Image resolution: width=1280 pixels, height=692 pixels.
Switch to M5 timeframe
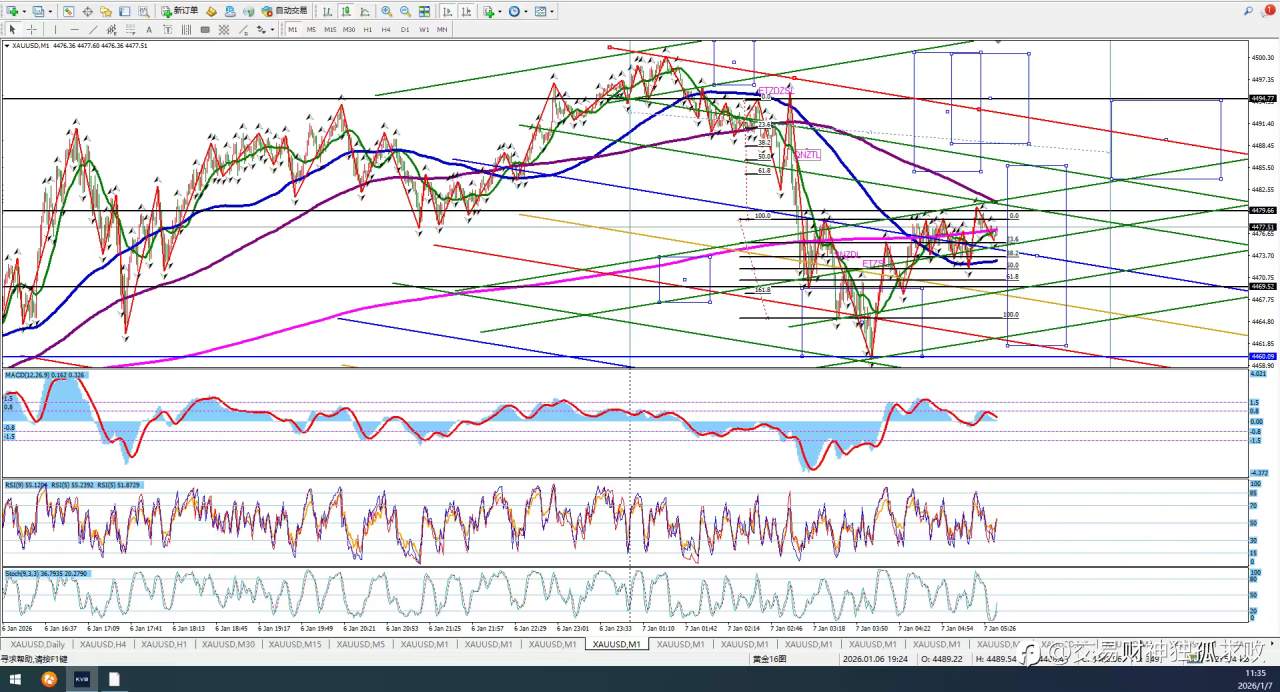point(311,30)
